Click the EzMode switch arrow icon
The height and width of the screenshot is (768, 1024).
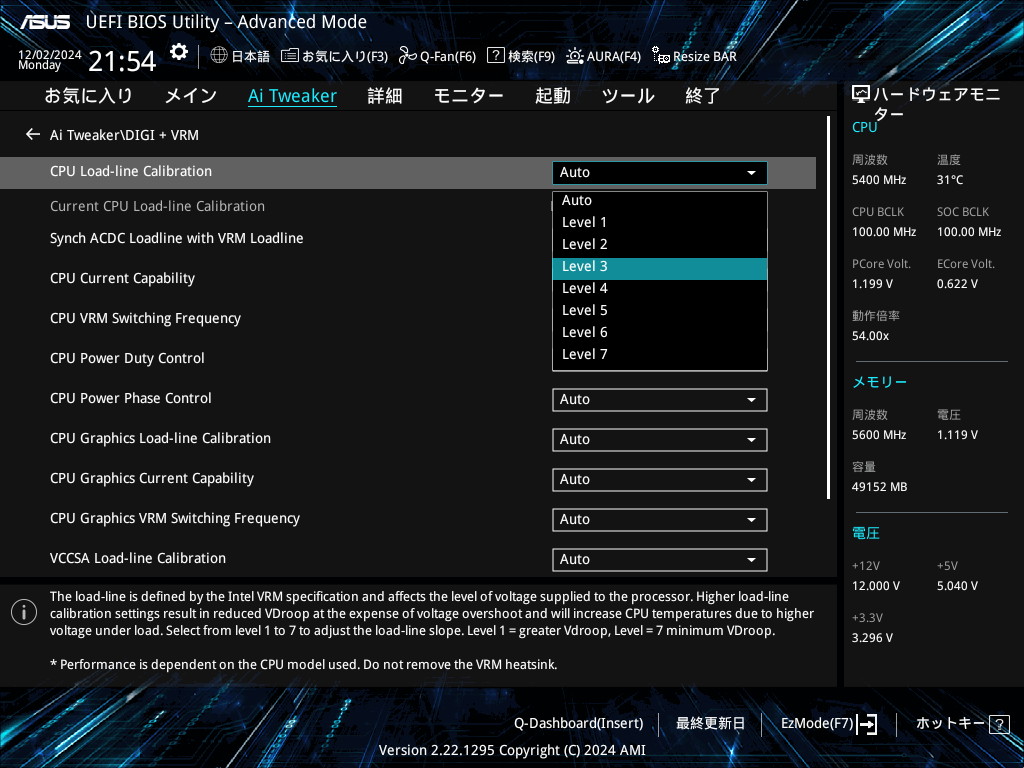867,724
